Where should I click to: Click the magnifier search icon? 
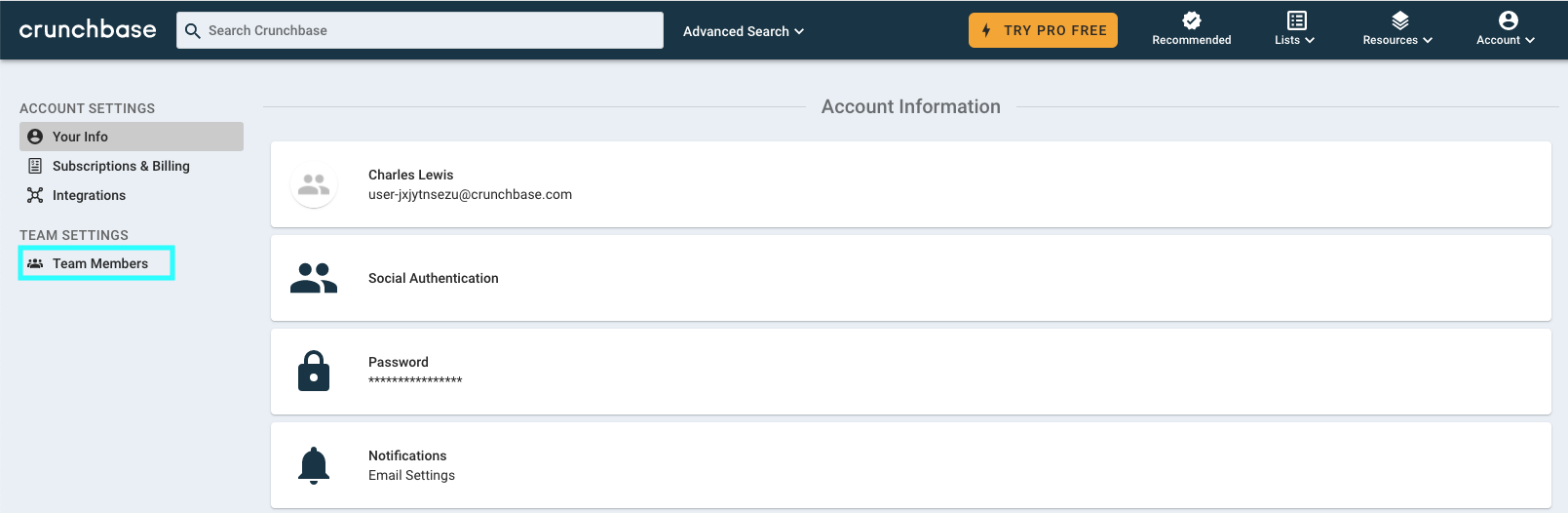coord(193,31)
